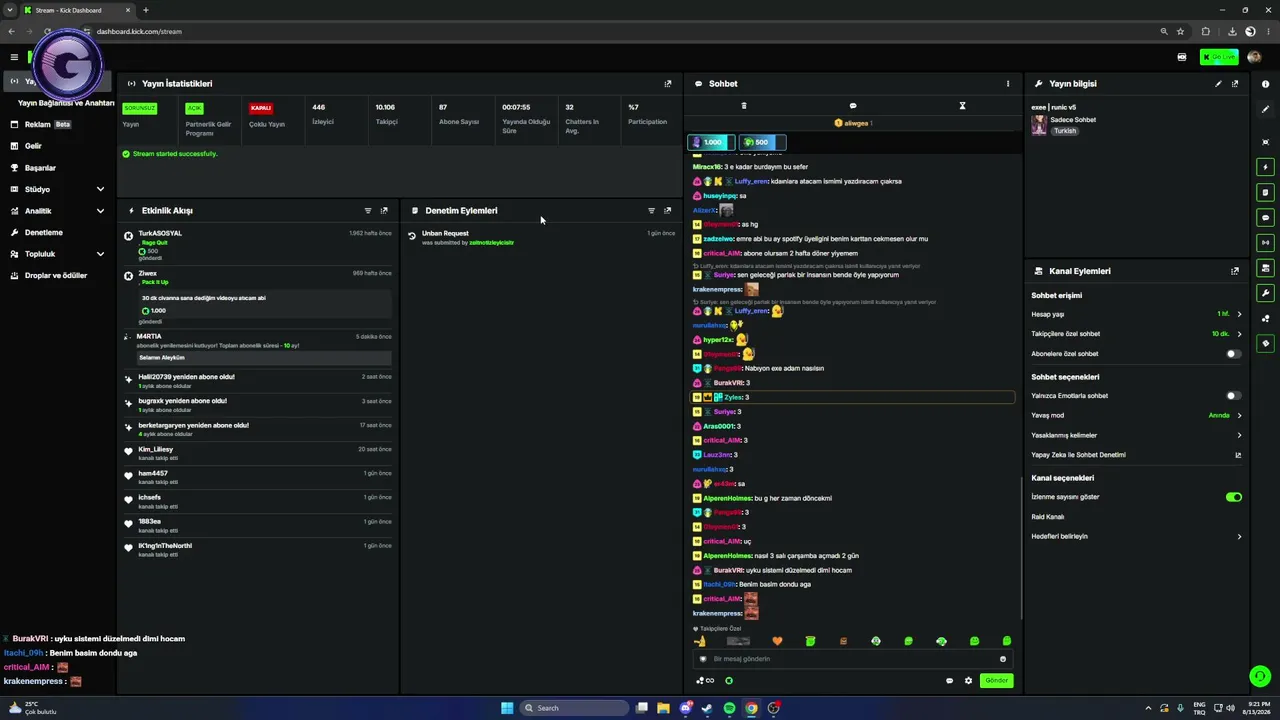Open the Sohbet three-dot menu
The width and height of the screenshot is (1280, 720).
tap(1008, 84)
